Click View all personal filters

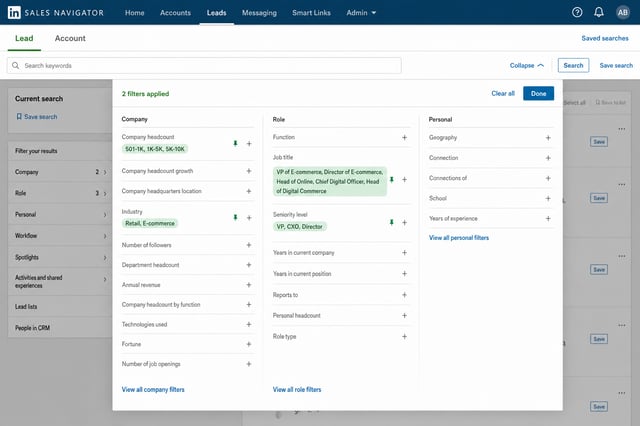(459, 238)
